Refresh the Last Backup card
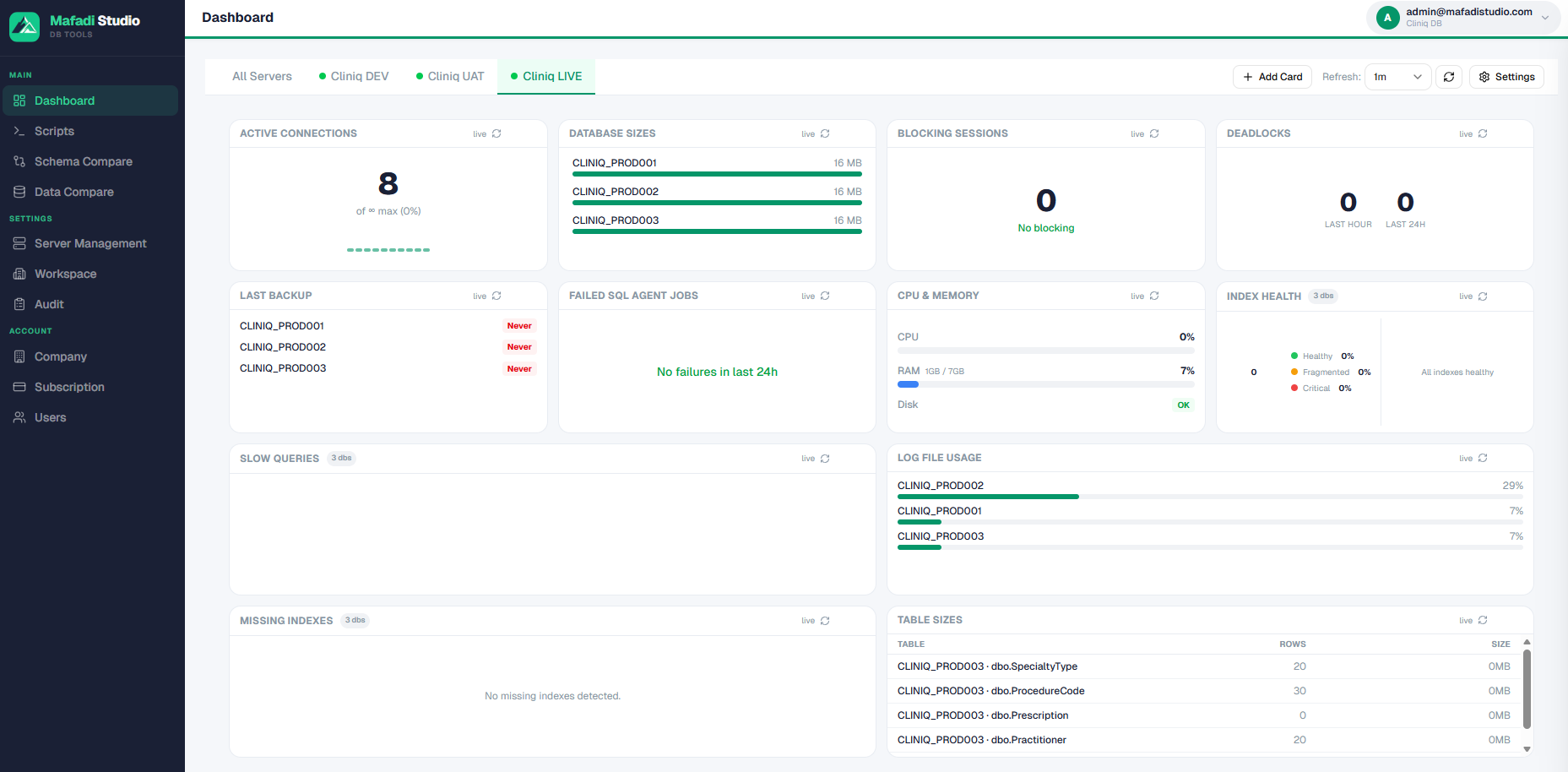This screenshot has height=772, width=1568. [496, 296]
